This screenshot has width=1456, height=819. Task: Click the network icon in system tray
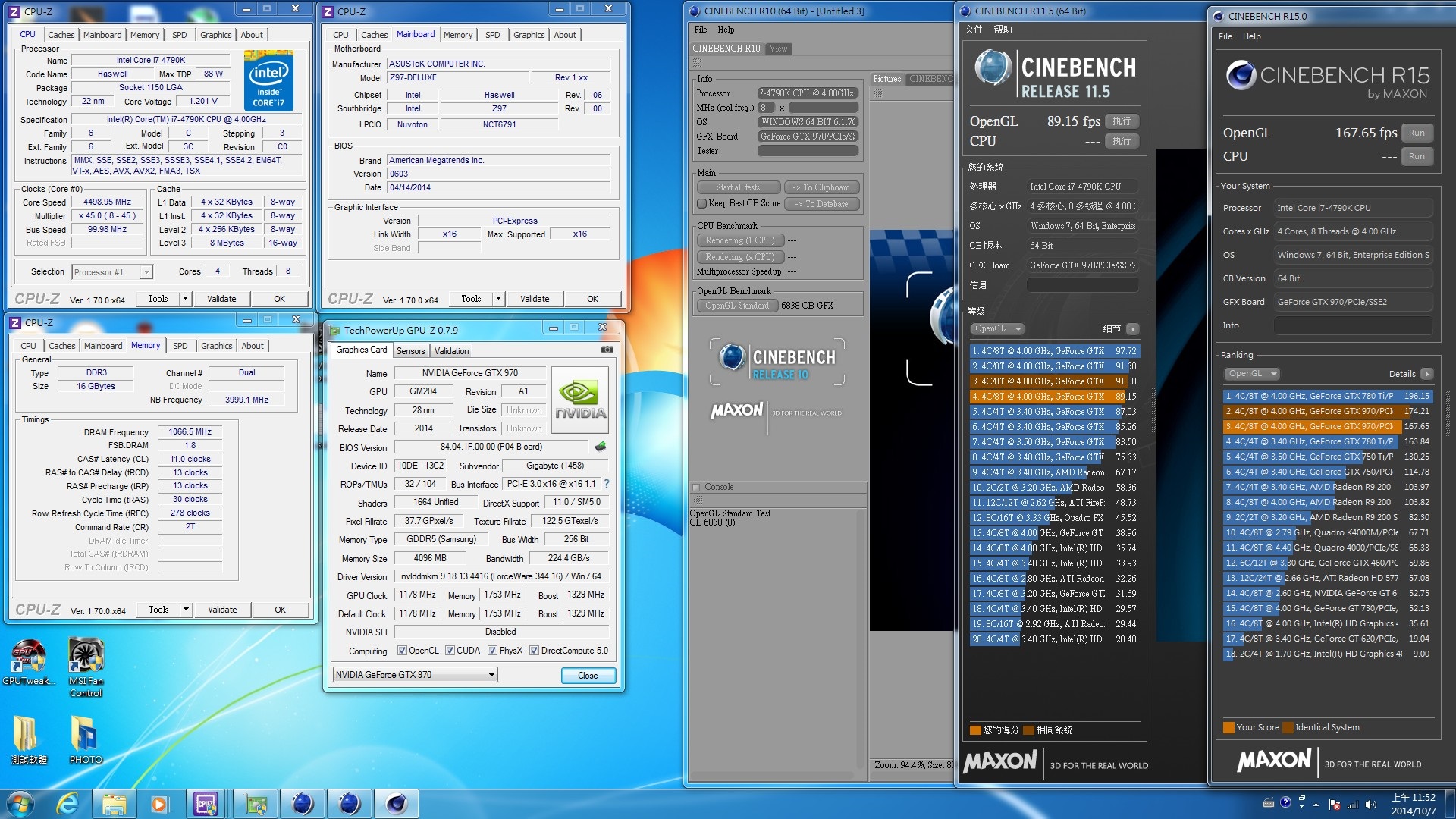click(x=1352, y=805)
